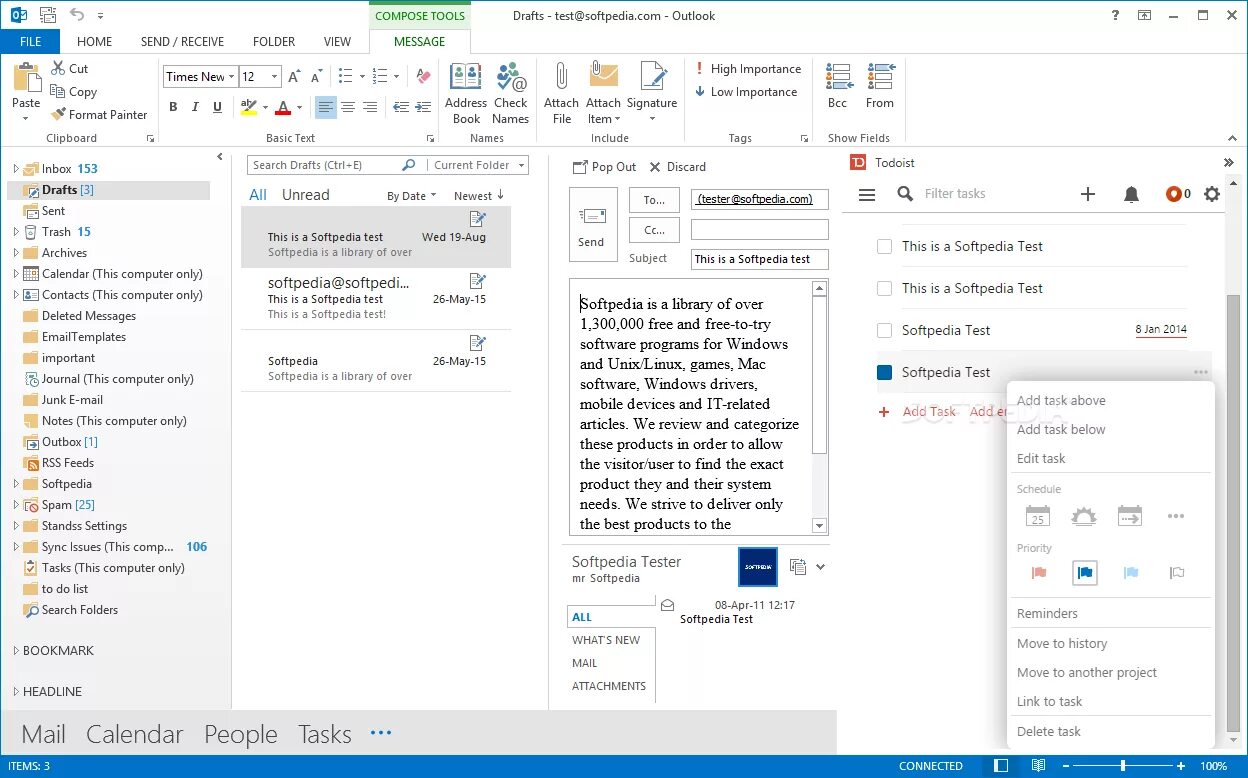Click the reading view status bar icon
The width and height of the screenshot is (1248, 778).
pyautogui.click(x=1038, y=766)
